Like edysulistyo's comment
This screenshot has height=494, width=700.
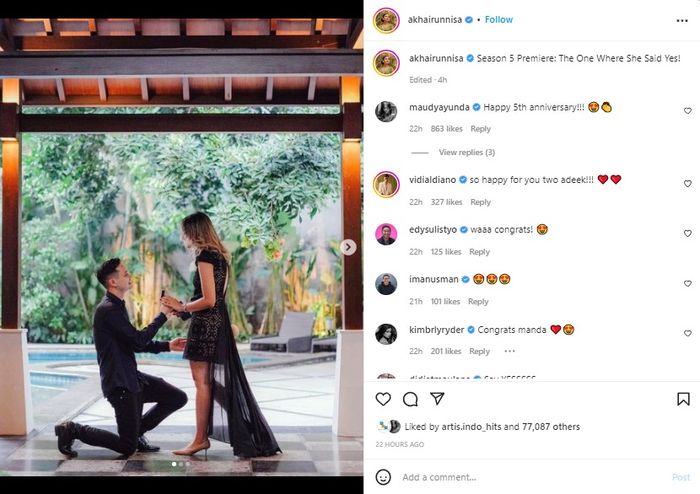[x=687, y=234]
